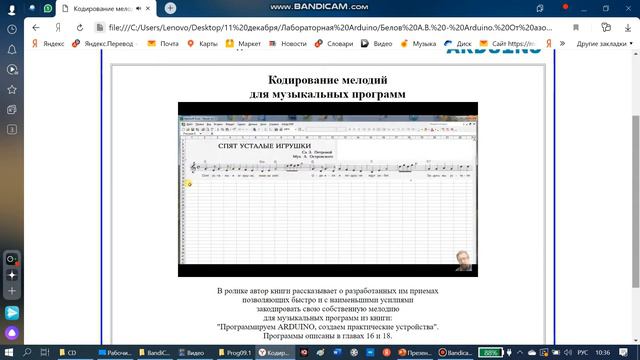Expand hidden bookmarks with double chevron

[562, 44]
